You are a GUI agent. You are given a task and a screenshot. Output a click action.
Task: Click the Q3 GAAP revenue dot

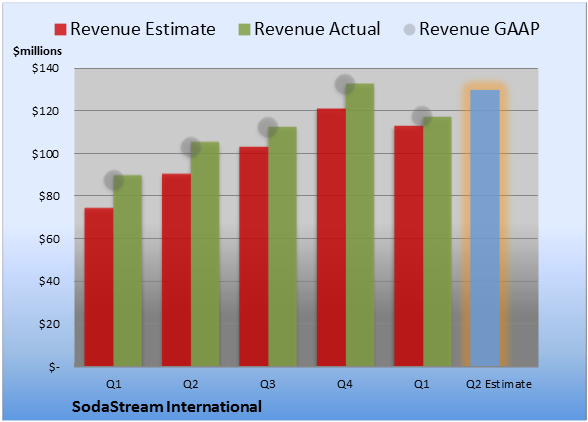click(268, 127)
